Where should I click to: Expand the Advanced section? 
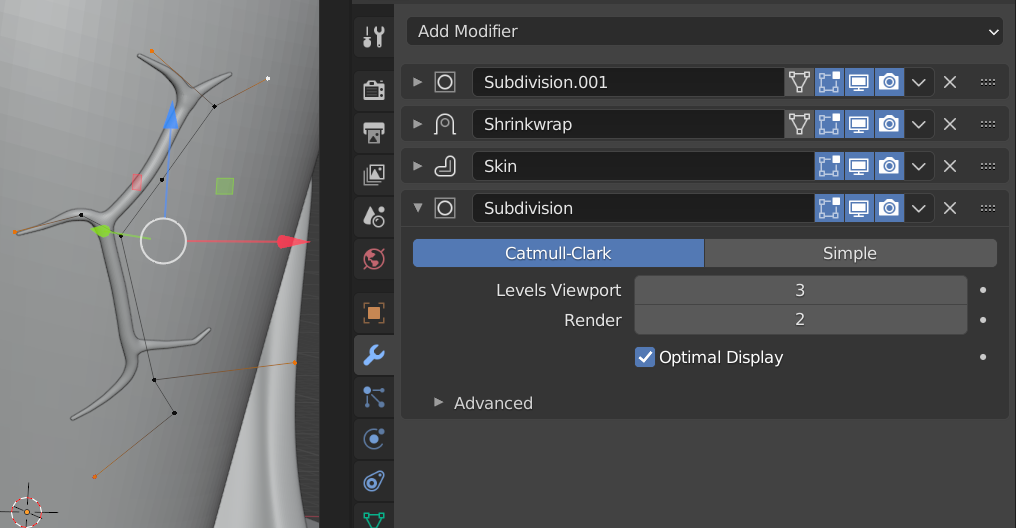pyautogui.click(x=439, y=403)
